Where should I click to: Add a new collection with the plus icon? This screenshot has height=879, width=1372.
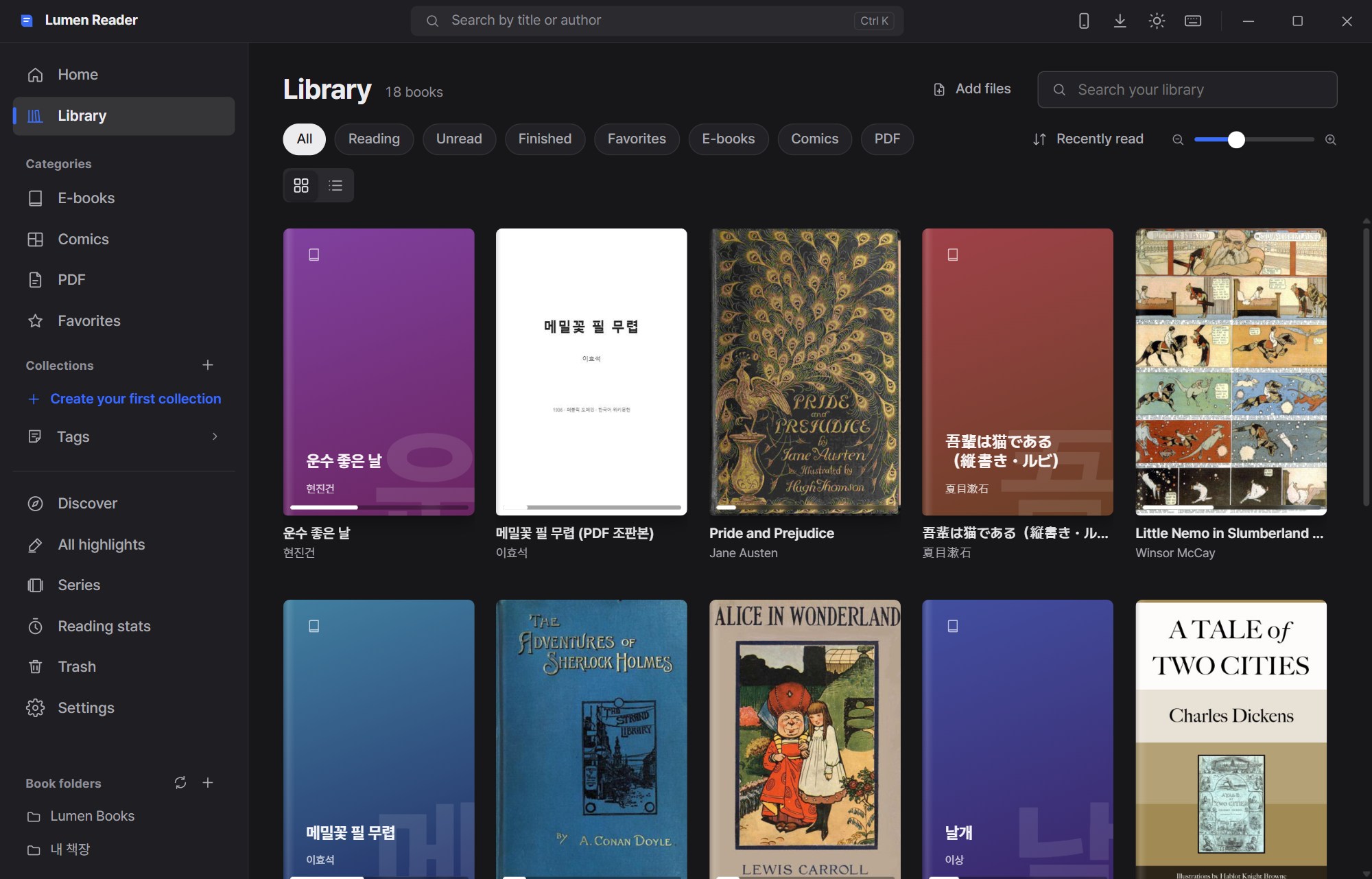(208, 365)
